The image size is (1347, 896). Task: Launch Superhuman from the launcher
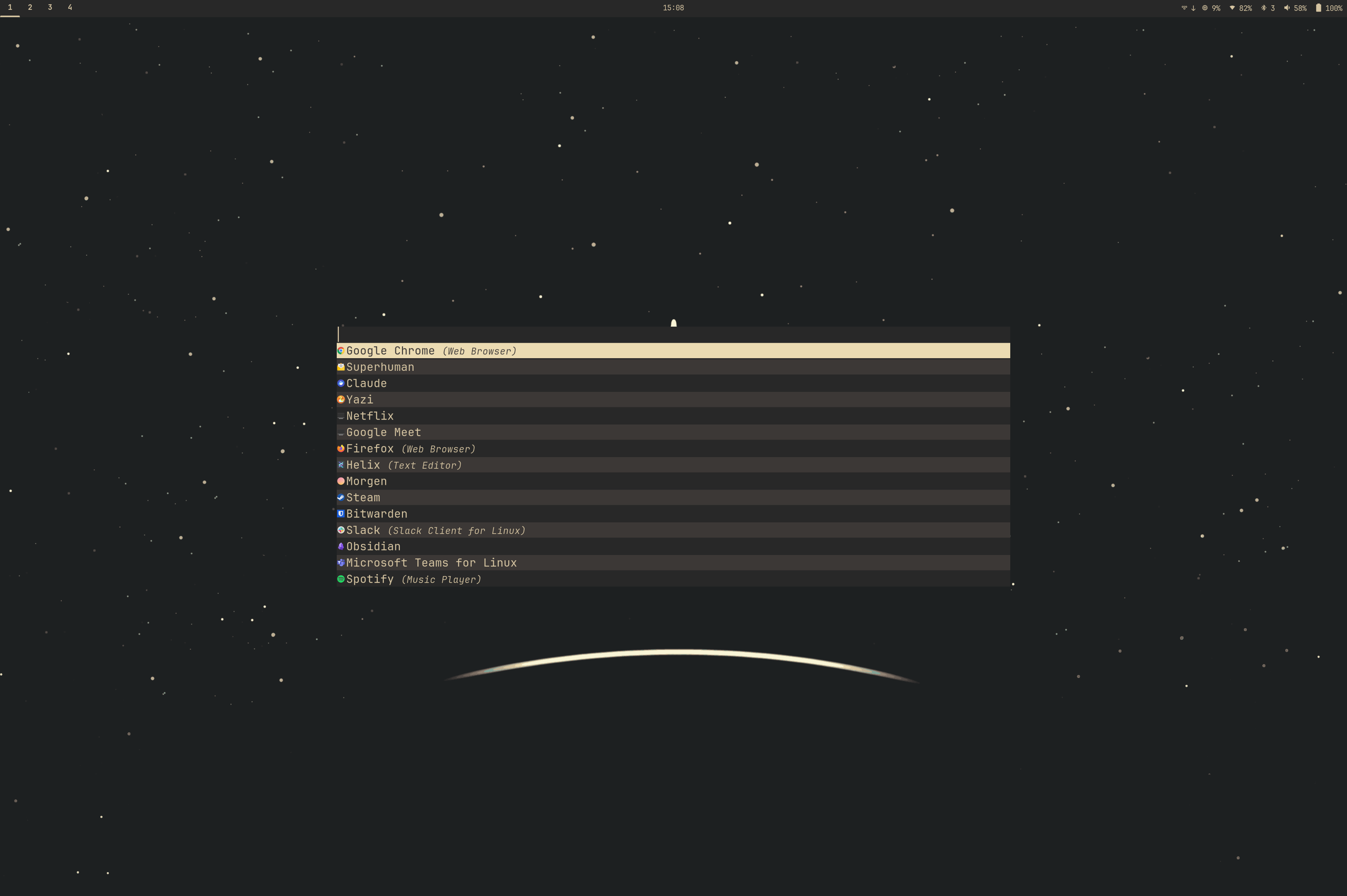380,366
